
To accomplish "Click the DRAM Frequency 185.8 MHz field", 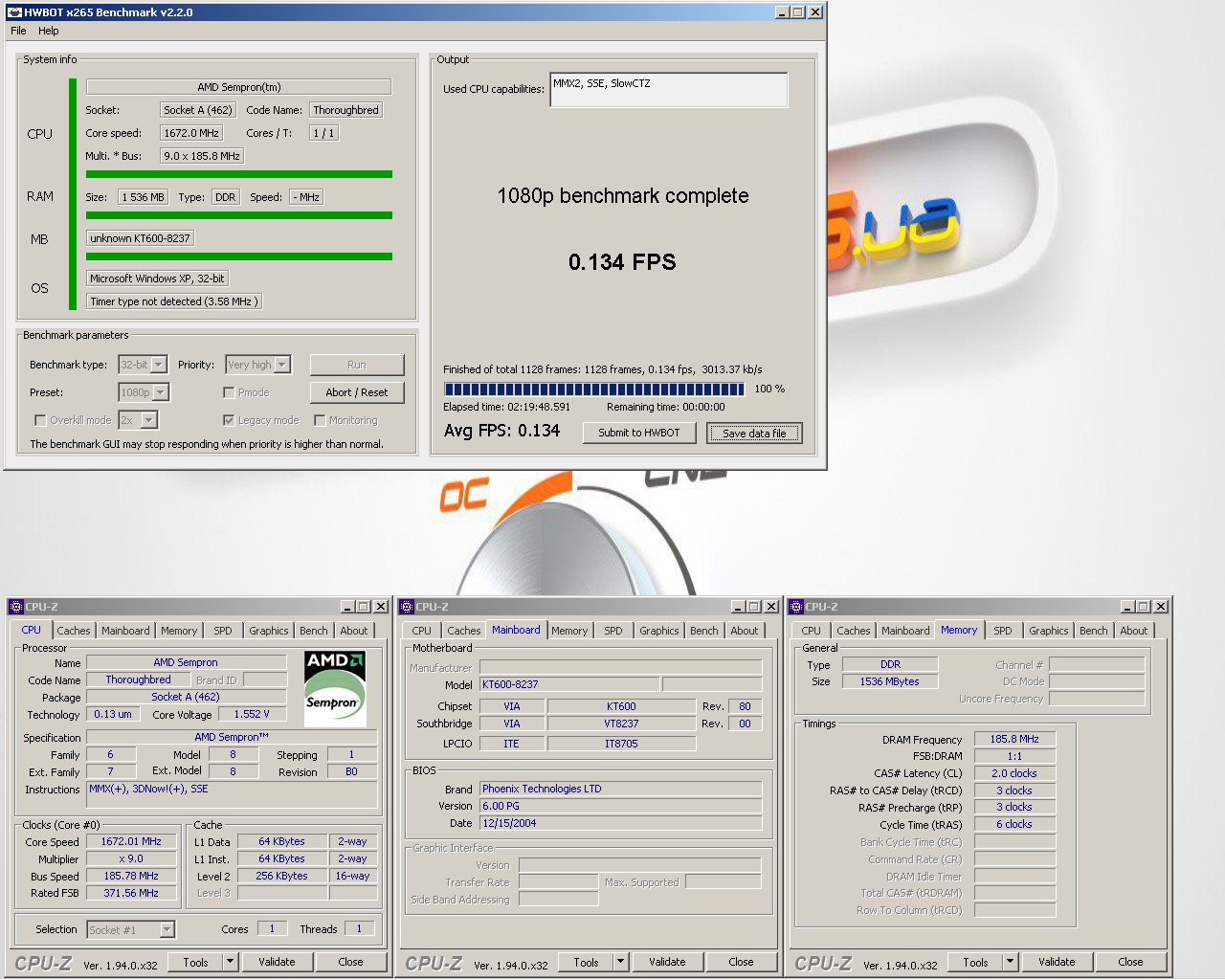I will click(1014, 739).
